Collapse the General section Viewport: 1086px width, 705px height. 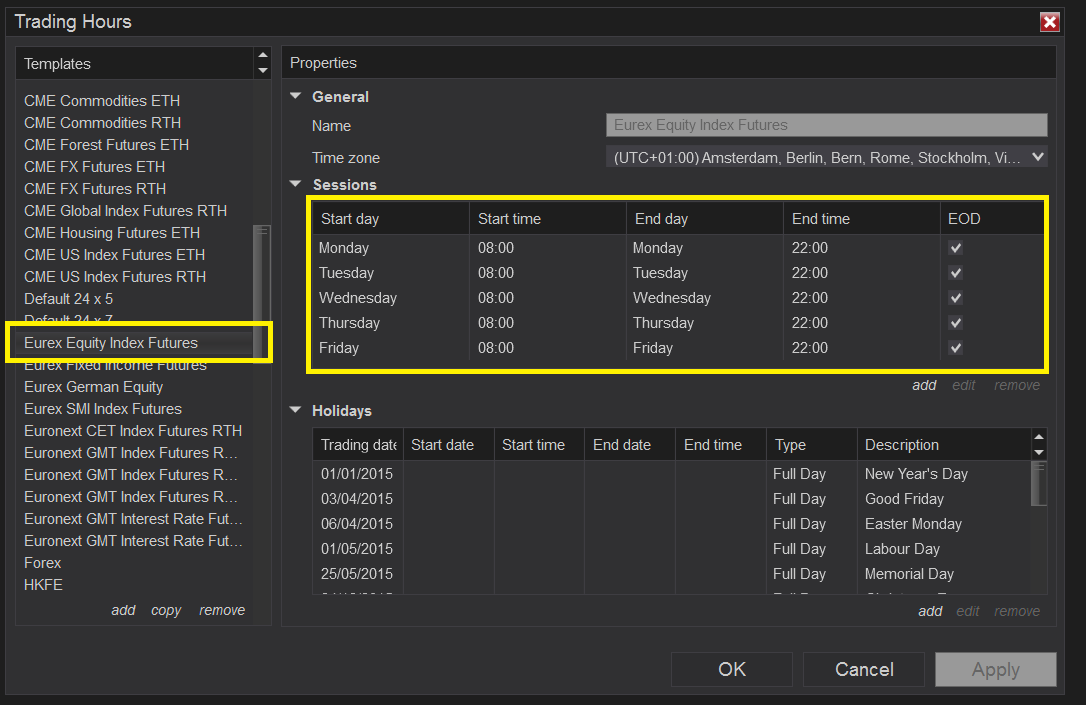point(296,96)
